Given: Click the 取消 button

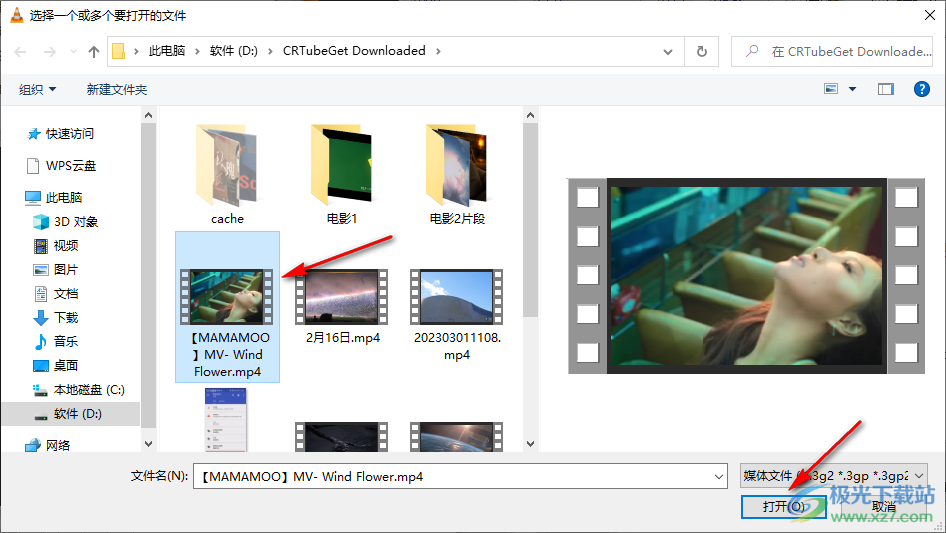Looking at the screenshot, I should coord(883,506).
